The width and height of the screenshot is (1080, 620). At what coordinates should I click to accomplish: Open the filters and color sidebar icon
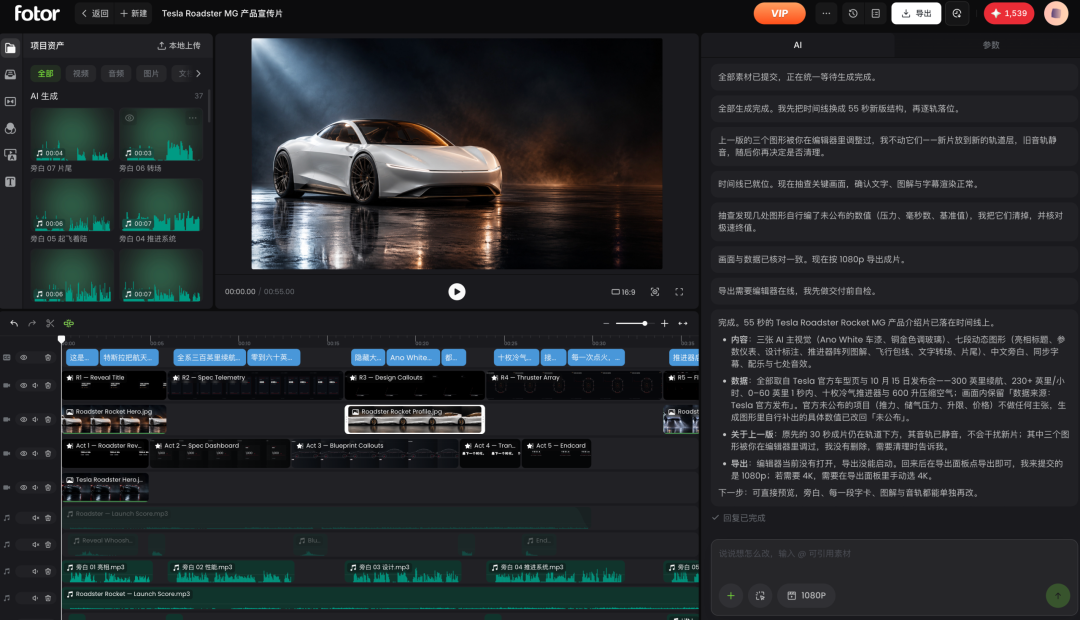[10, 128]
